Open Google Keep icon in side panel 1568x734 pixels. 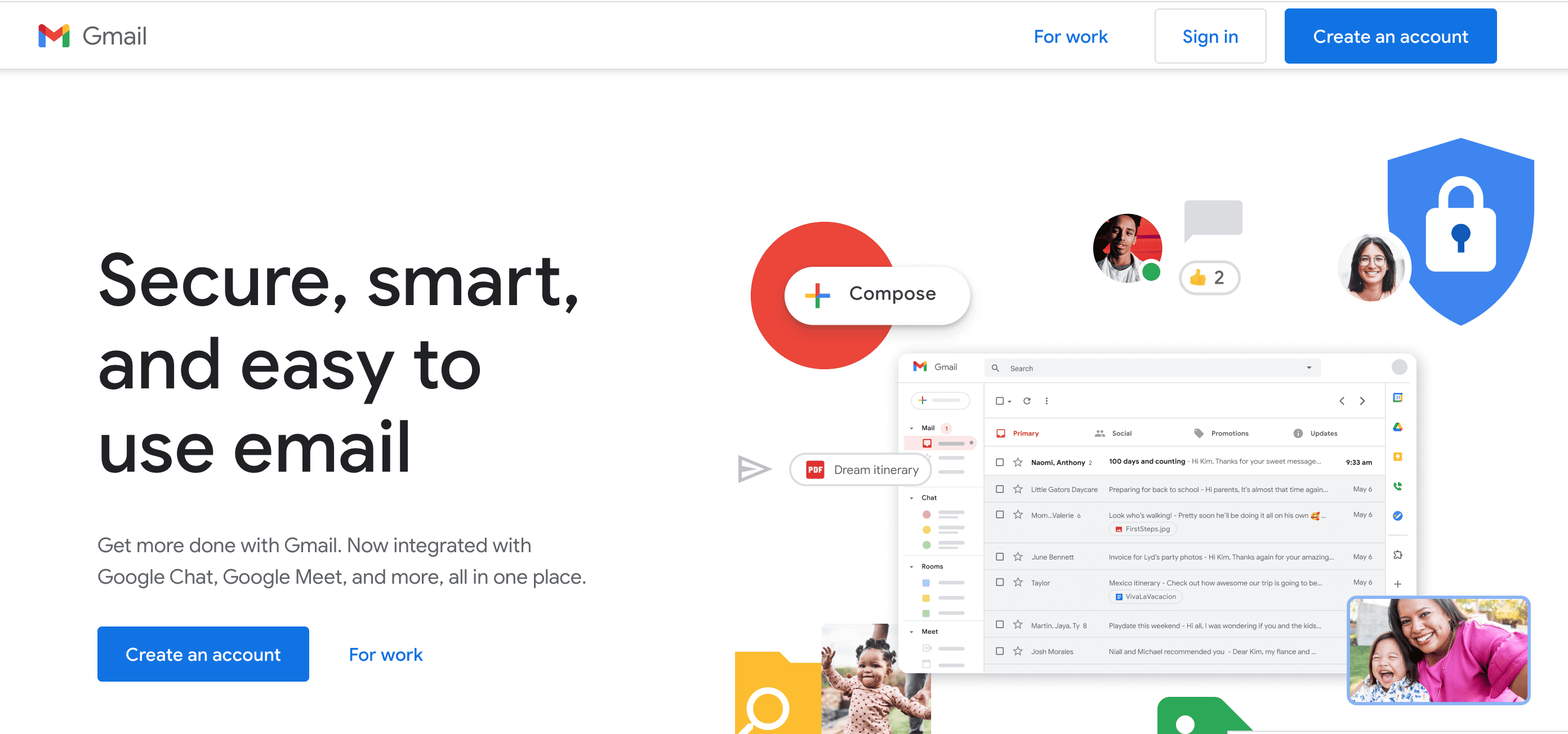1397,456
